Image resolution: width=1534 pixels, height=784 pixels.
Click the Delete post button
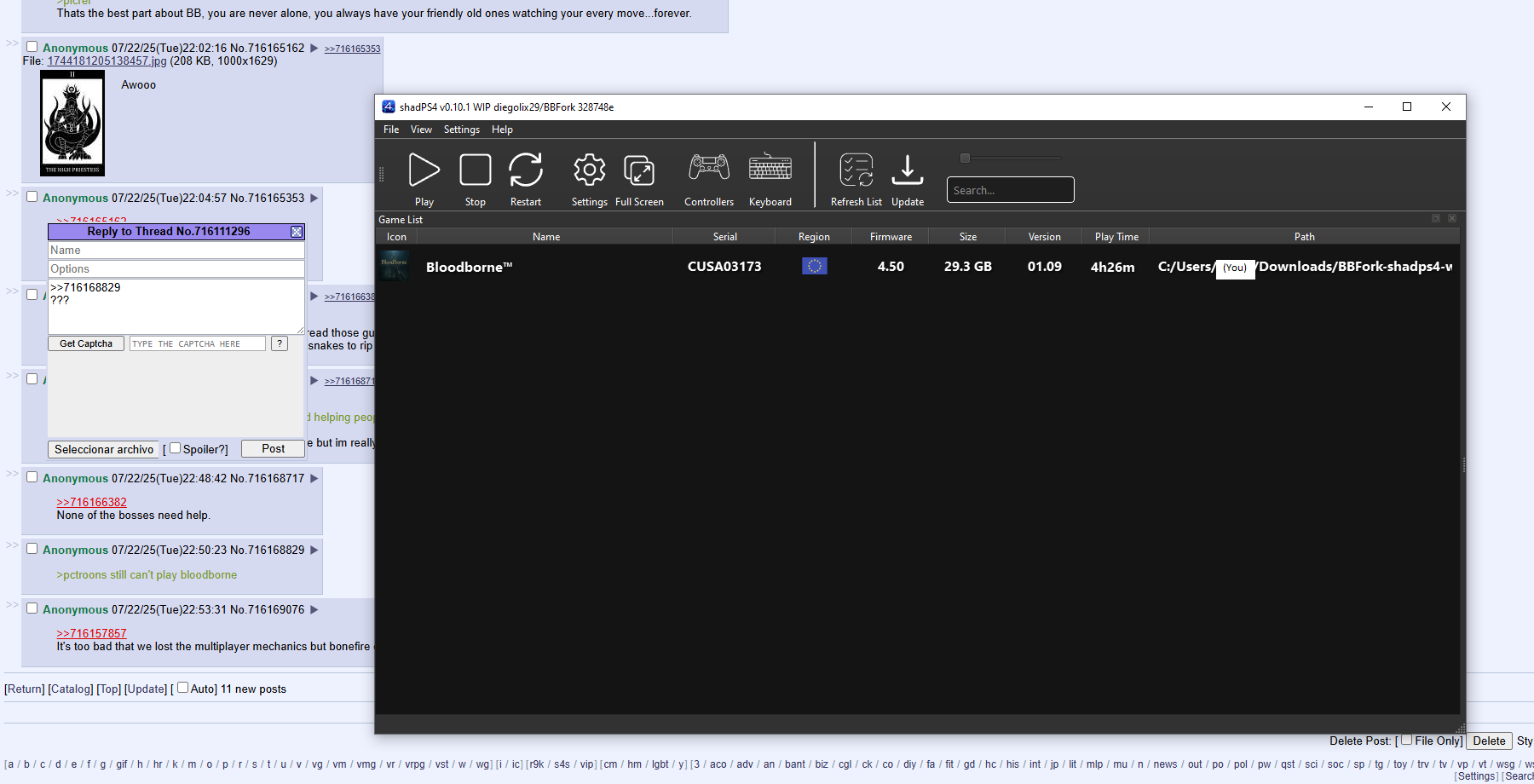[1489, 741]
